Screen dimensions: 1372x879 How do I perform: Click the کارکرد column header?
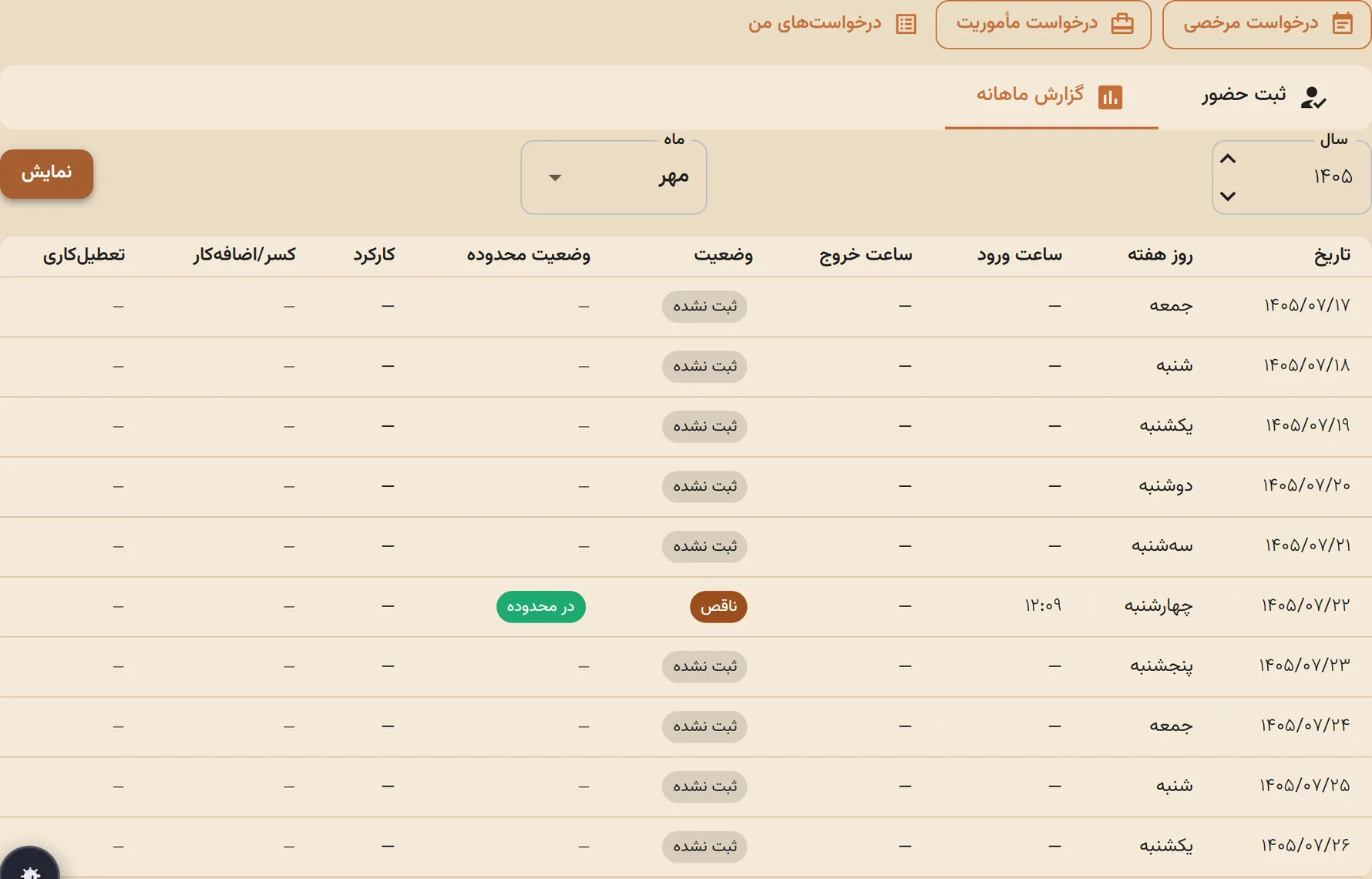(x=375, y=255)
